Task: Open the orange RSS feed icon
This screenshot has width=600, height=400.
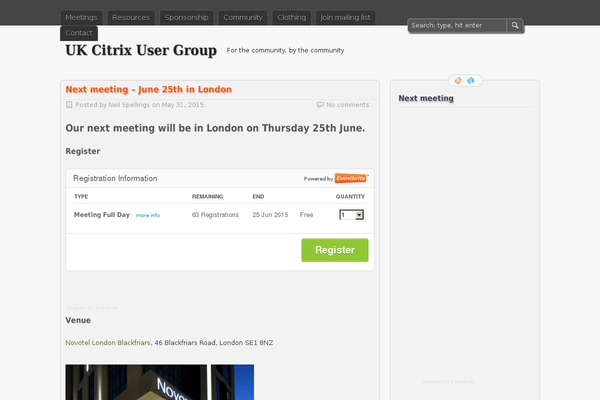Action: pyautogui.click(x=458, y=80)
